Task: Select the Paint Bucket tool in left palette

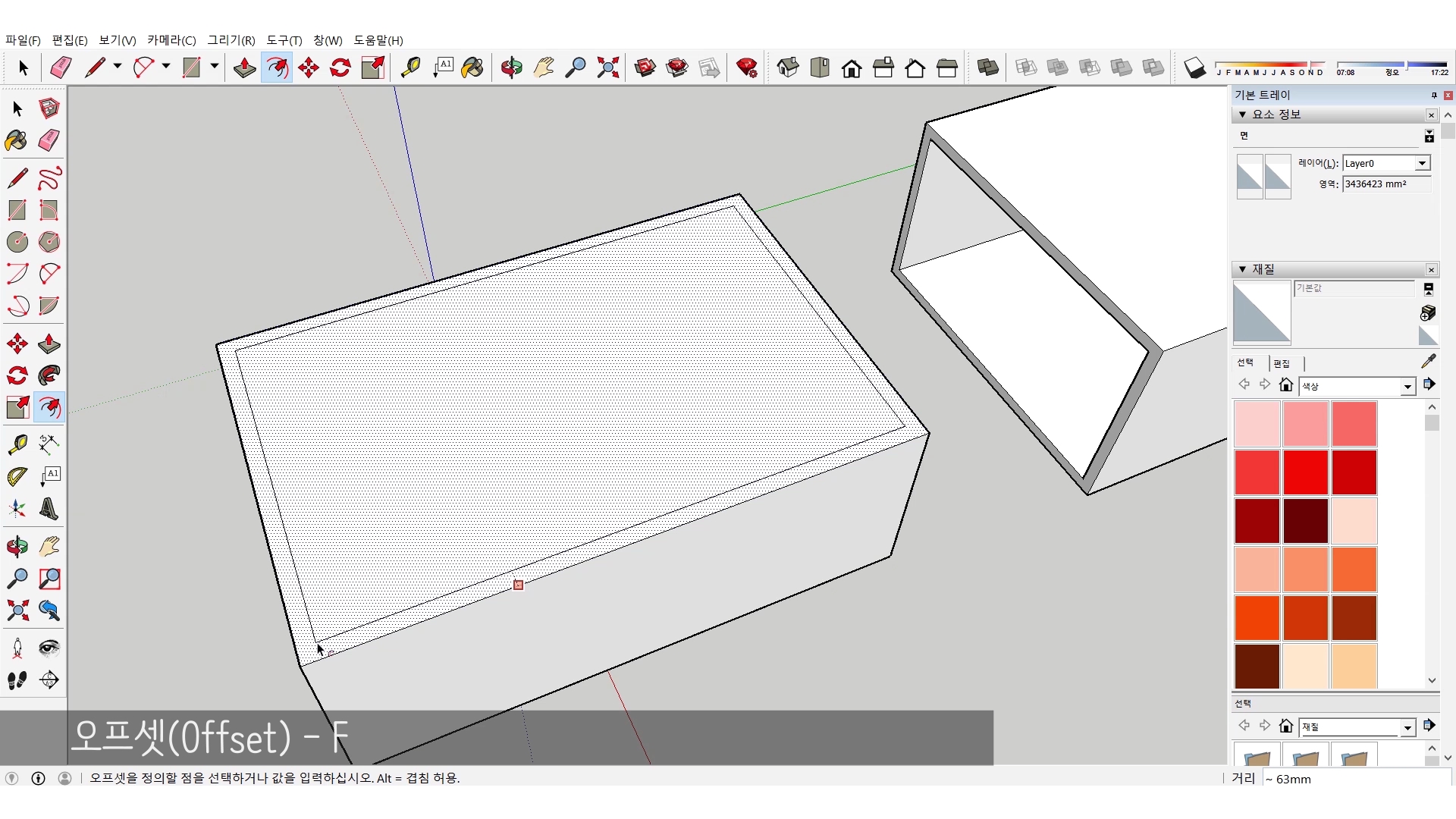Action: pyautogui.click(x=16, y=140)
